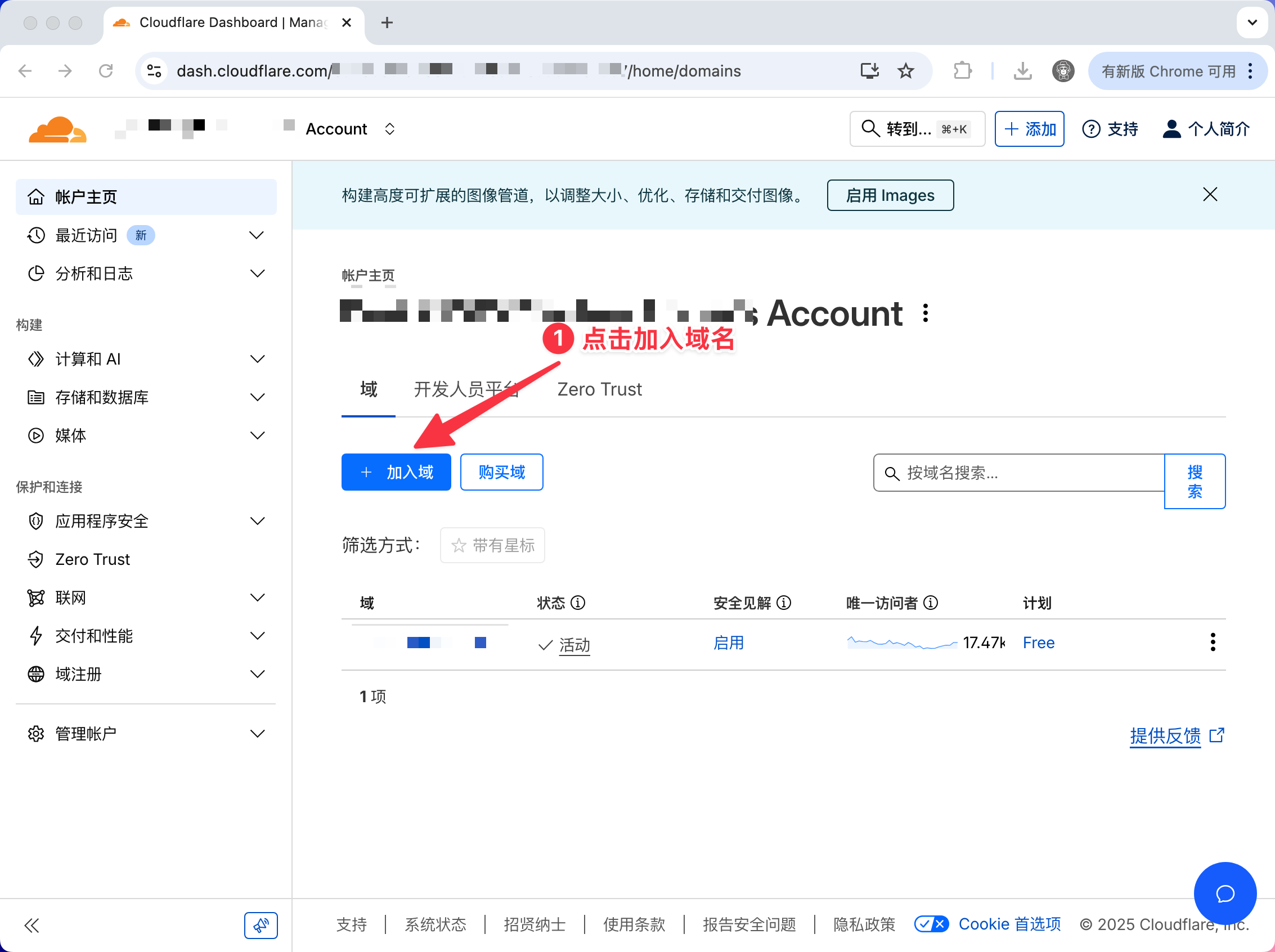Click the 启用 Images button

[x=890, y=195]
